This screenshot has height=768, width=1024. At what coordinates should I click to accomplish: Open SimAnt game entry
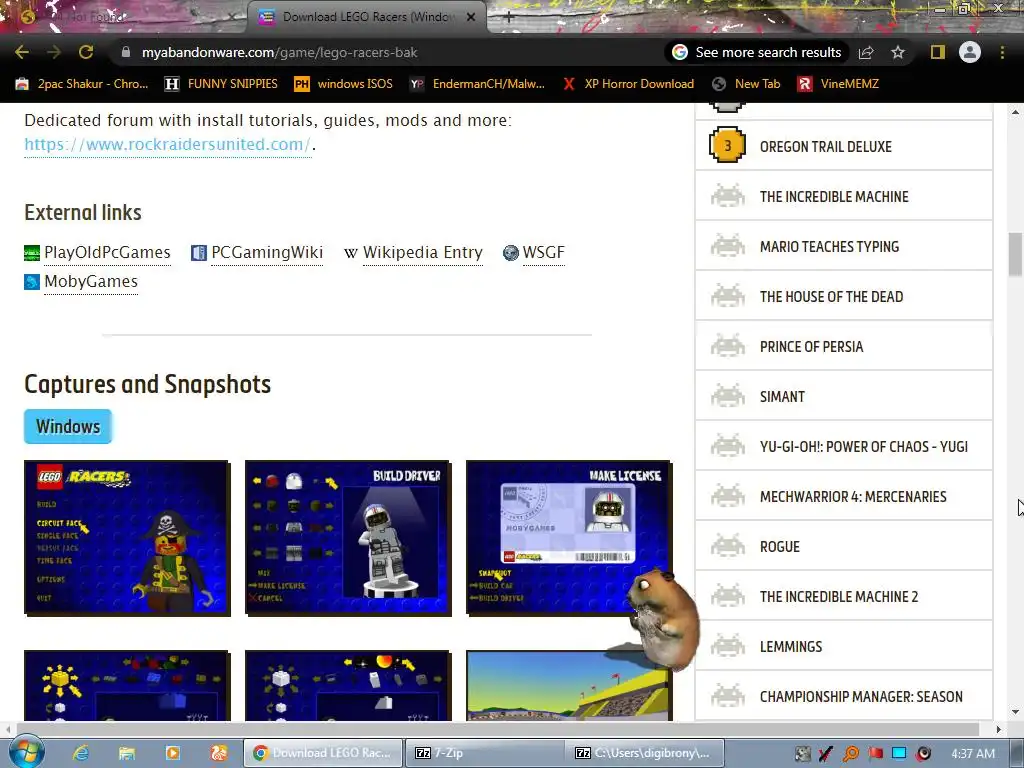[x=782, y=397]
